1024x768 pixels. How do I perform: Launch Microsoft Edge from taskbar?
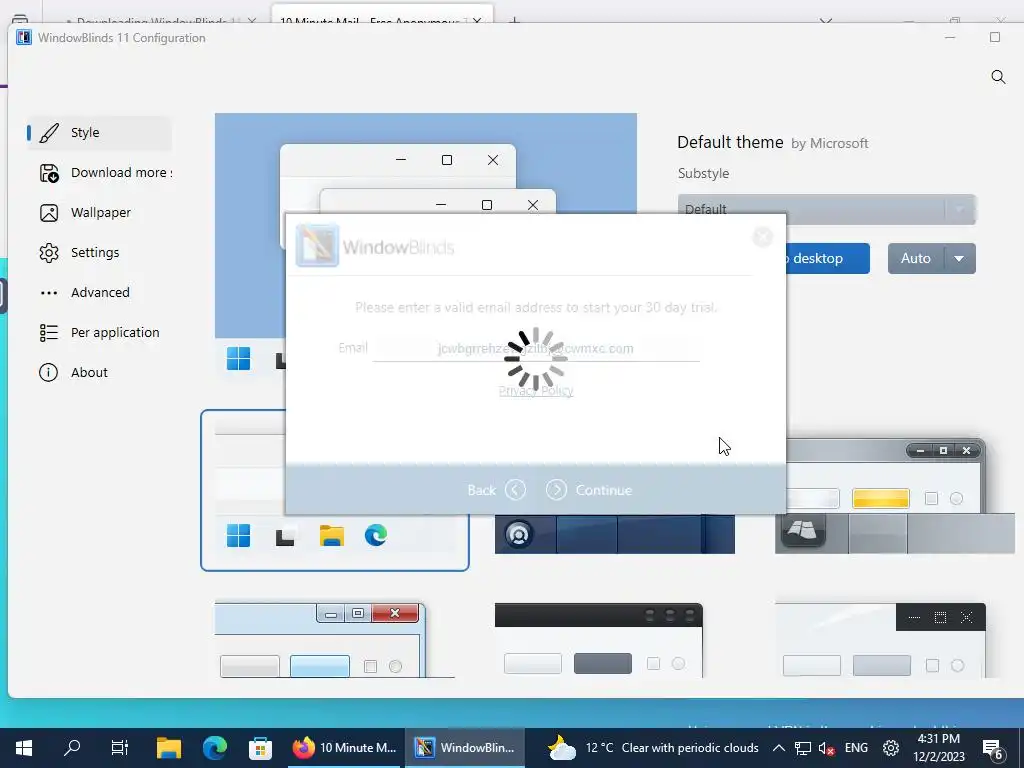tap(214, 748)
